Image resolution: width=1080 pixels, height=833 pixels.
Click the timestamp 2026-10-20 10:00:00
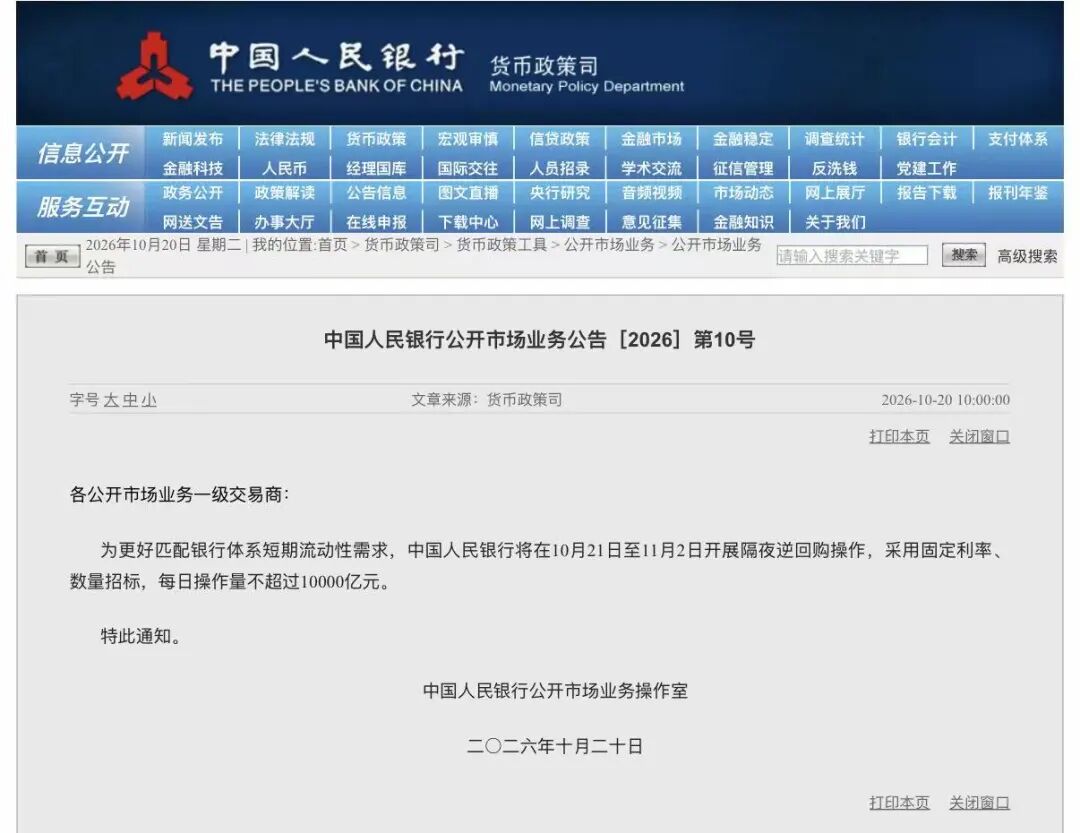(x=945, y=400)
